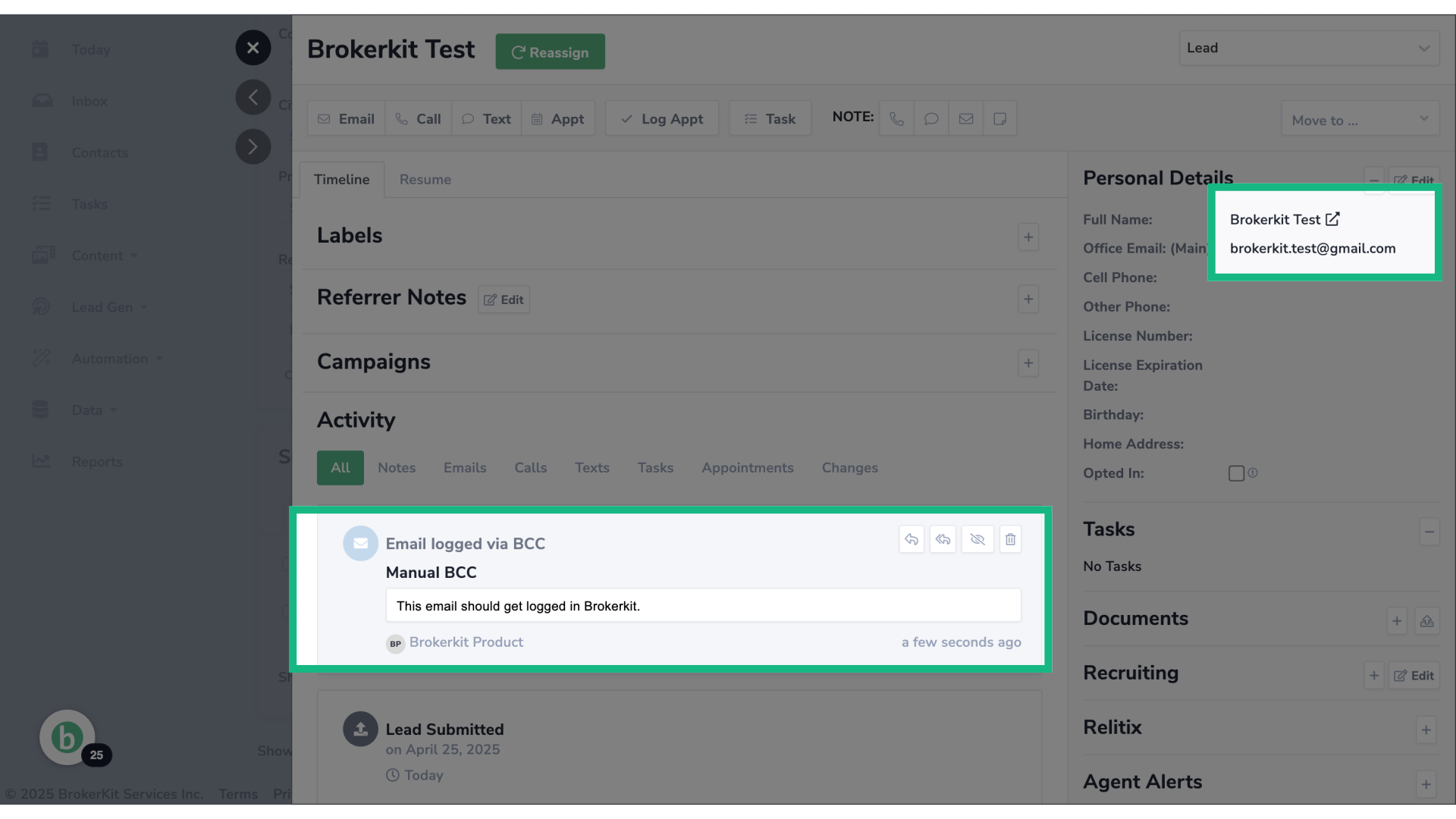
Task: Open Terms link in footer
Action: [x=238, y=794]
